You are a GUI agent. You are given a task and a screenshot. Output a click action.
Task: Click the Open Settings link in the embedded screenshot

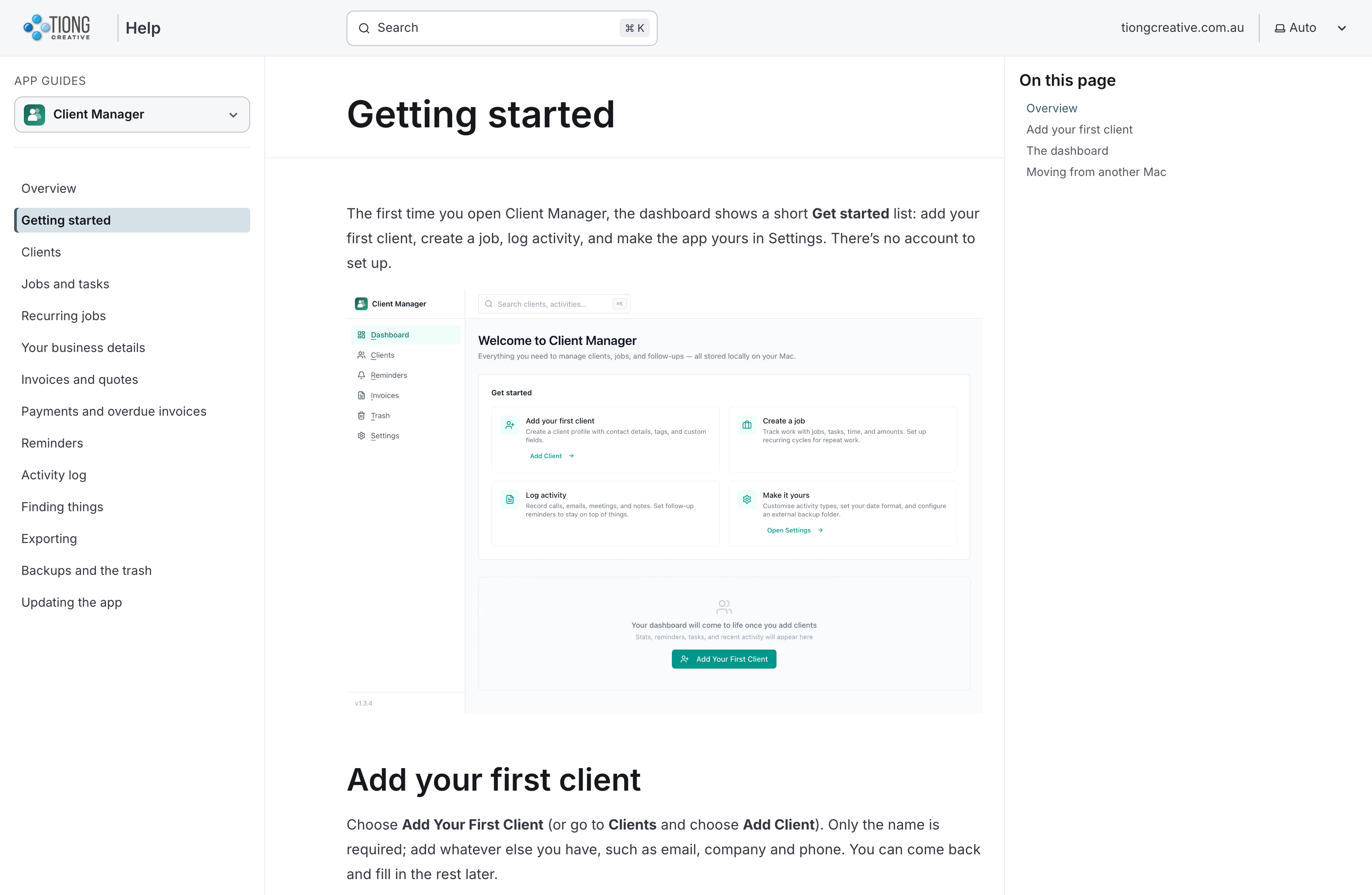[794, 531]
